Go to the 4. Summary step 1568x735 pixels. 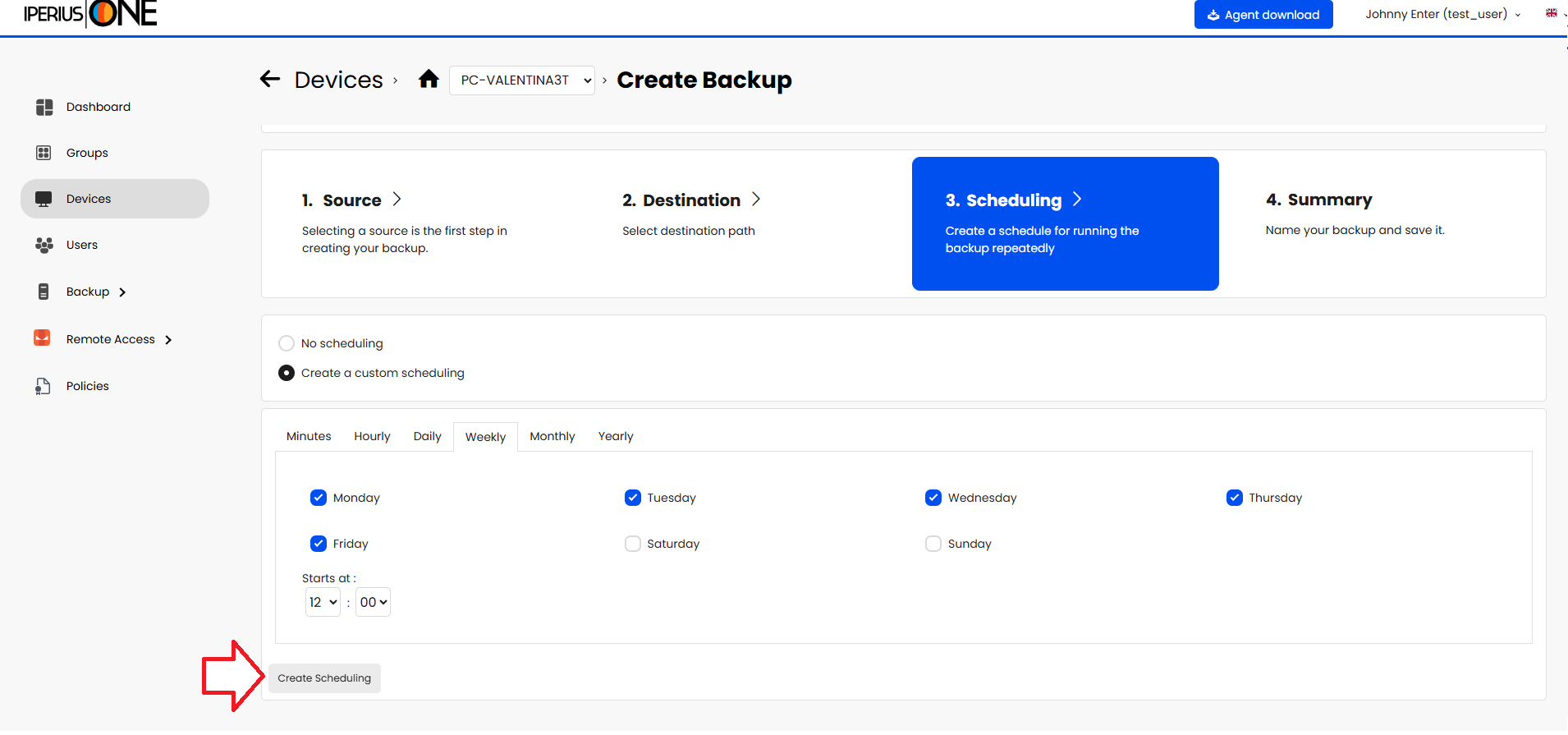1318,200
